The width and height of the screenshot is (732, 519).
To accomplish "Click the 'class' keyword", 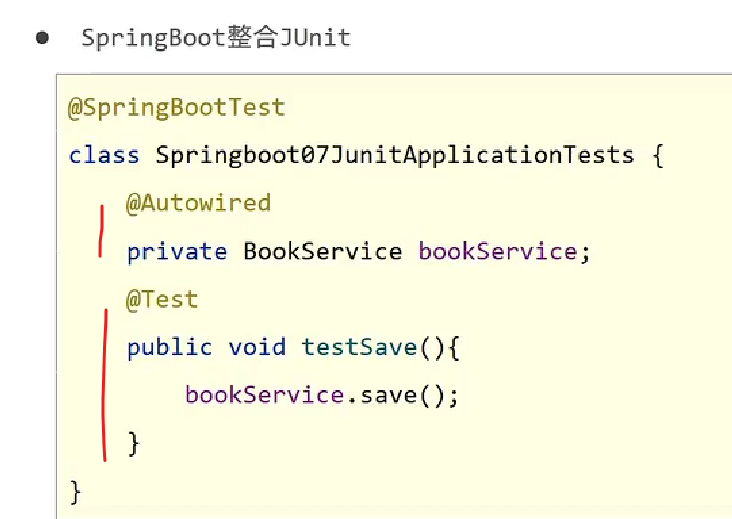I will (x=104, y=155).
